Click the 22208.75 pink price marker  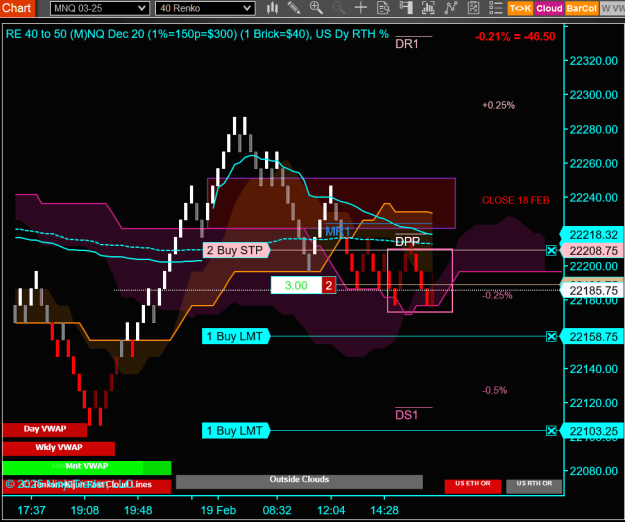coord(593,251)
